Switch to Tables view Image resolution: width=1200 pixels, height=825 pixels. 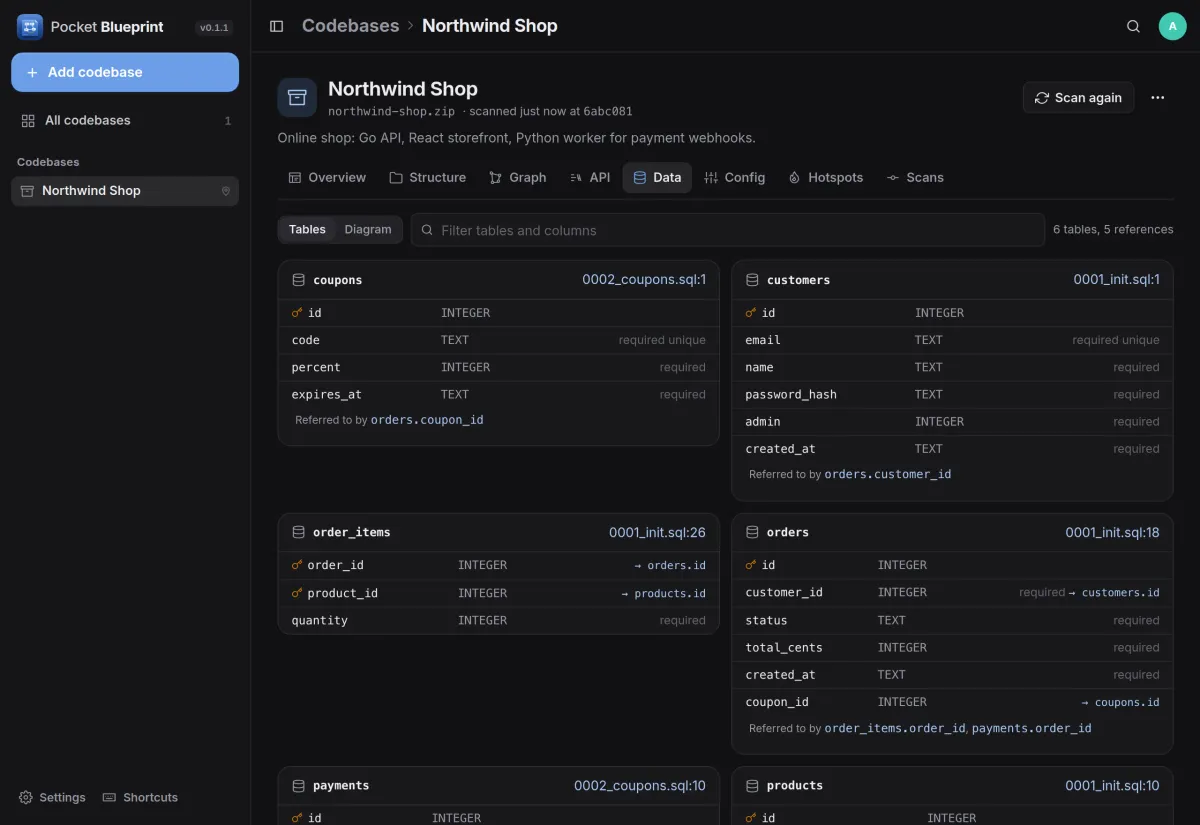click(307, 229)
